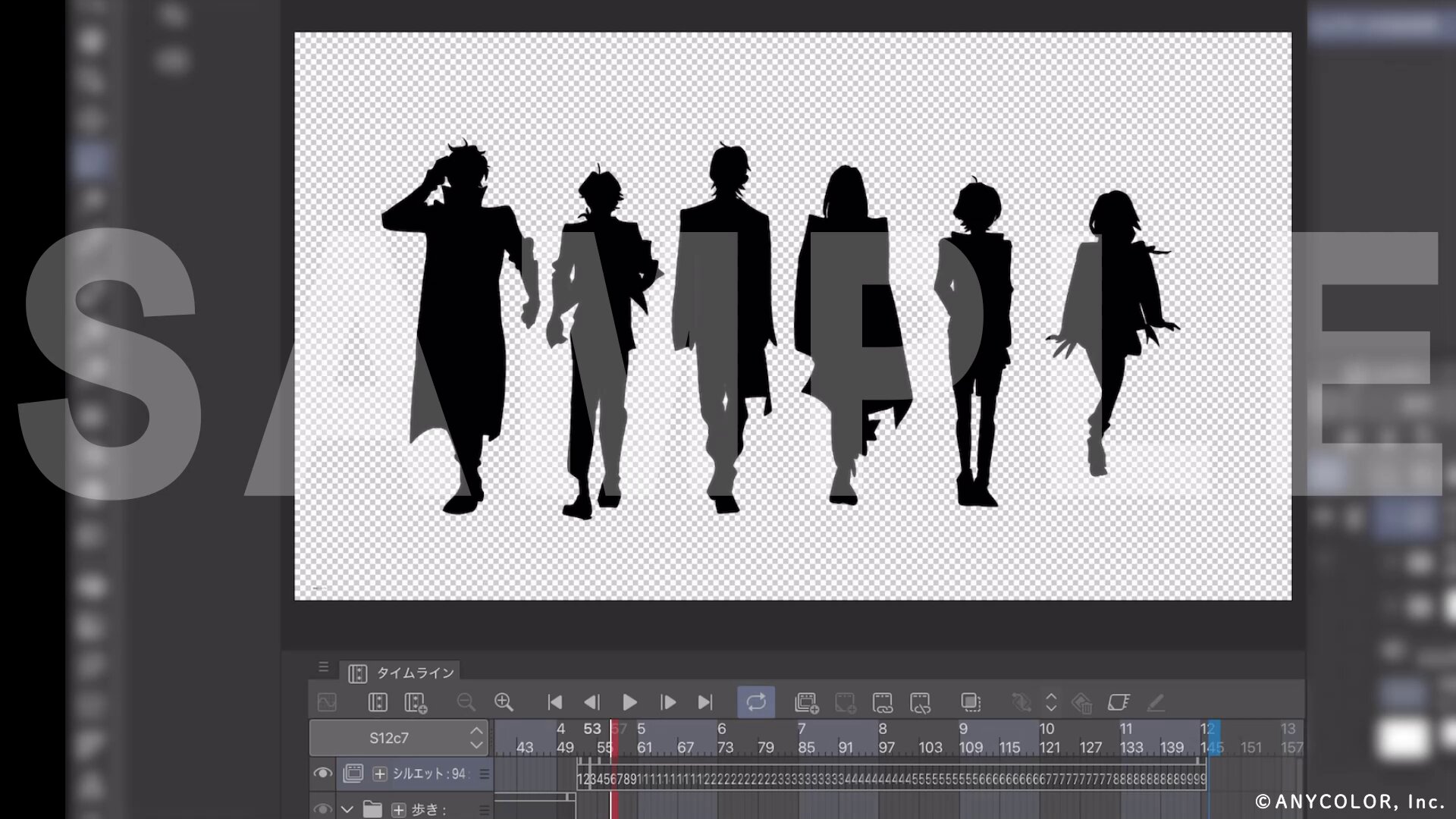The width and height of the screenshot is (1456, 819).
Task: Add a new animation folder
Action: point(807,703)
